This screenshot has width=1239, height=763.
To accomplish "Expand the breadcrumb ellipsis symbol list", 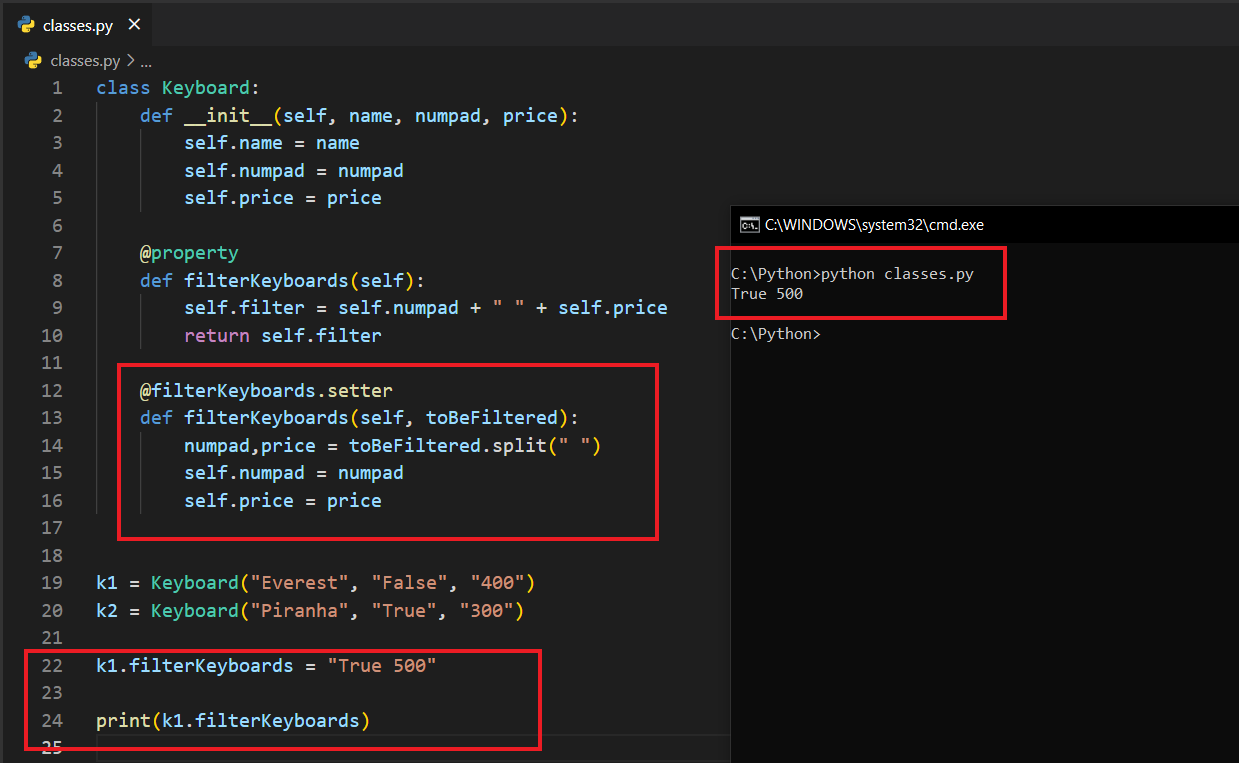I will click(146, 61).
